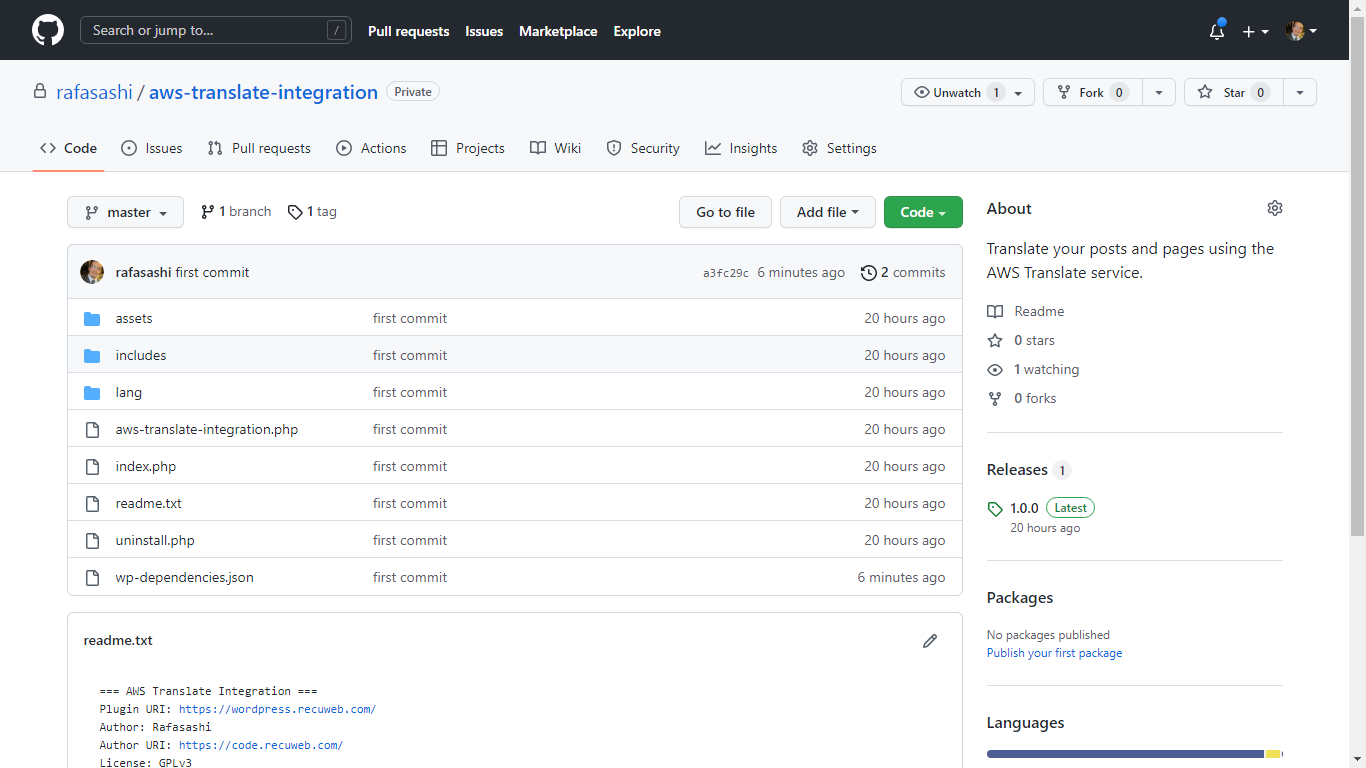View 0 forks in About sidebar
Screen dimensions: 1366x768
(1022, 398)
